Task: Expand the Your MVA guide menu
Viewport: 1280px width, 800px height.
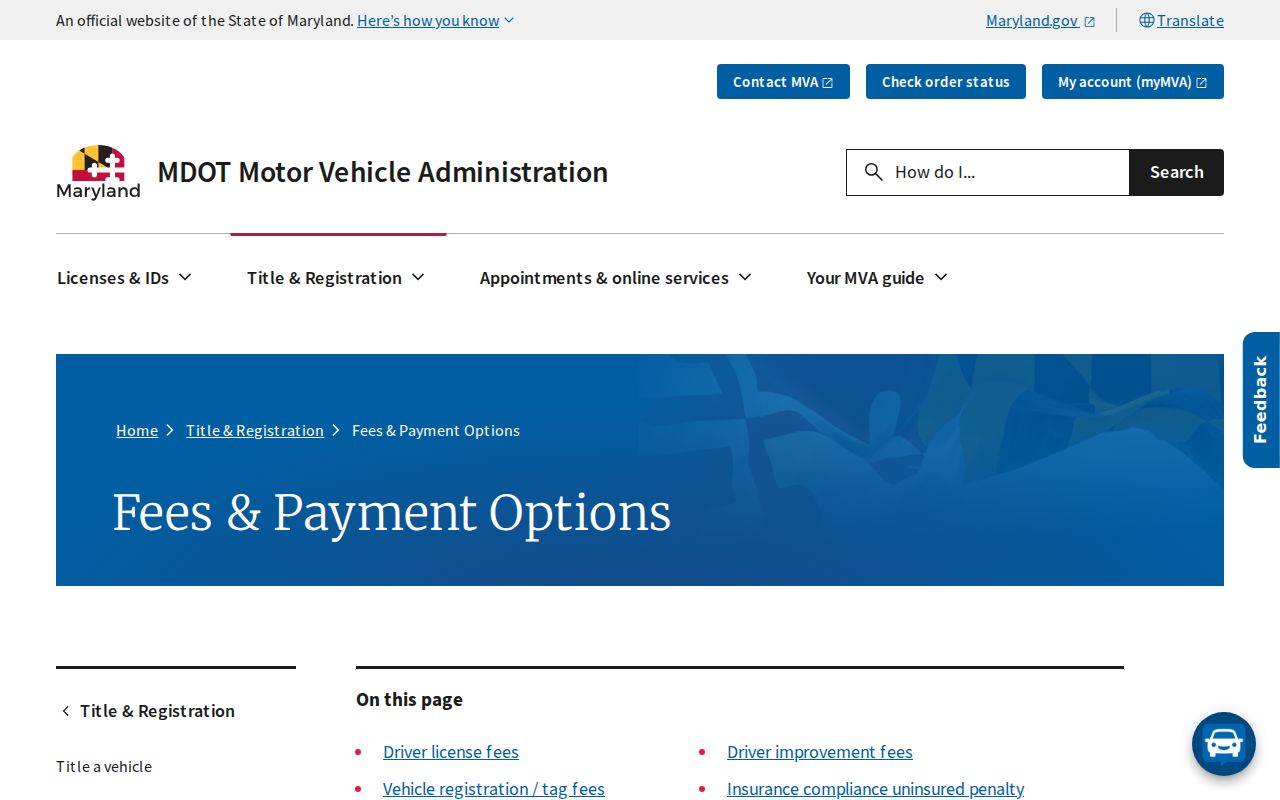Action: pos(876,278)
